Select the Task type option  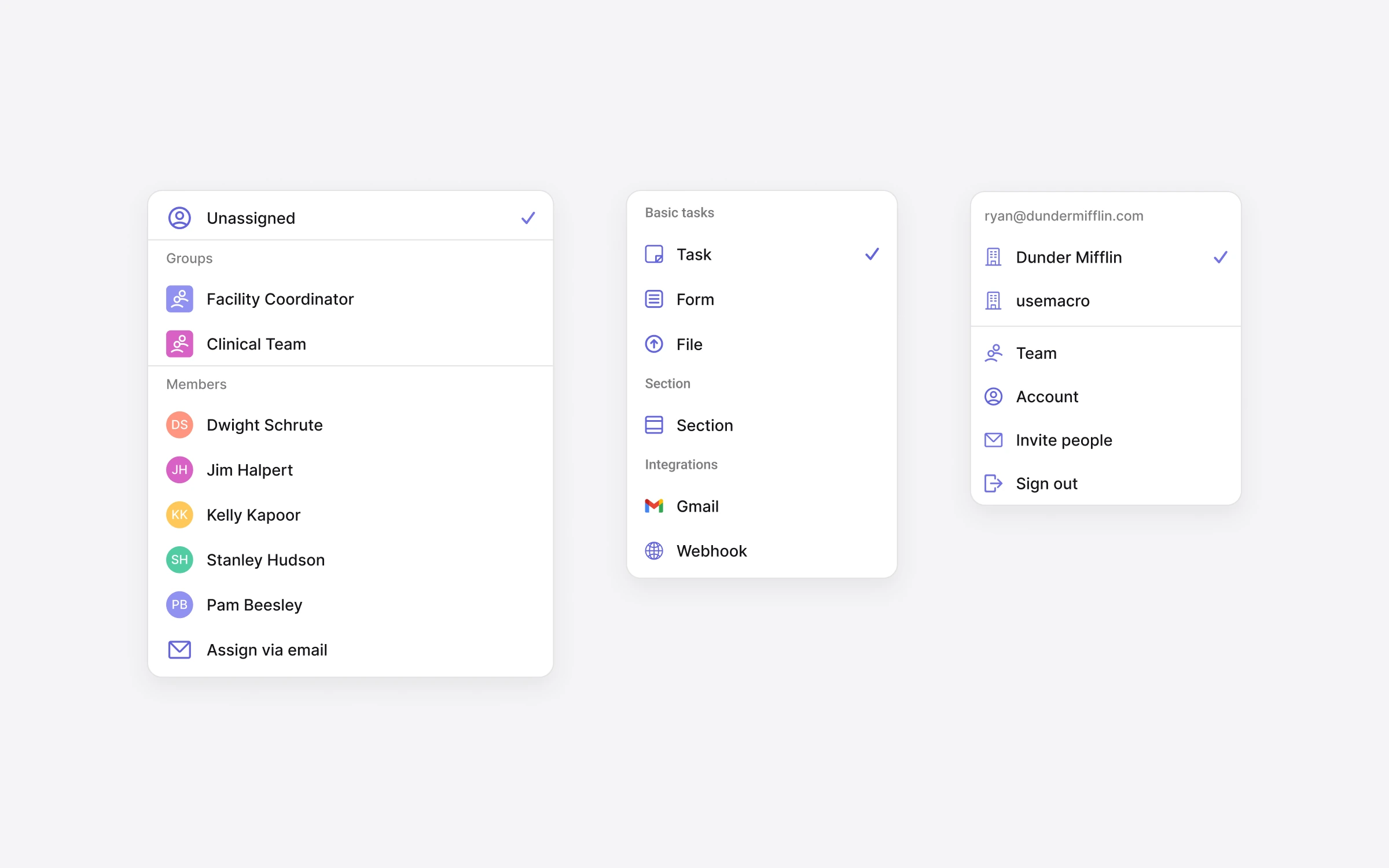coord(762,254)
